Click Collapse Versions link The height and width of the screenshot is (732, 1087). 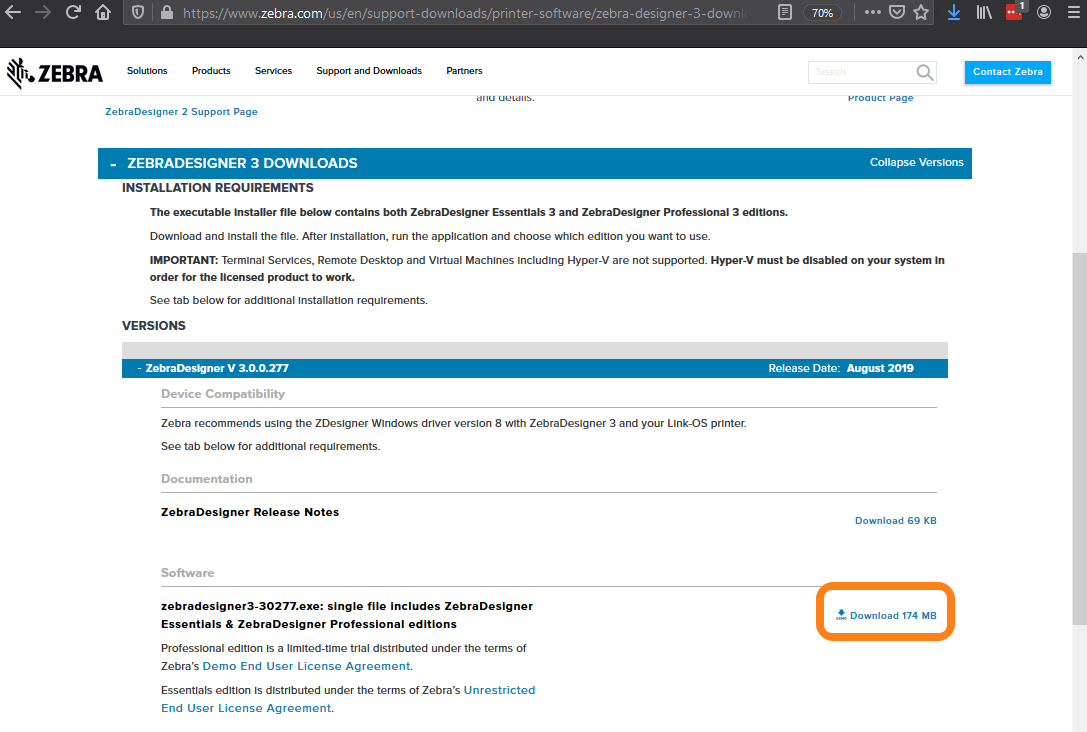(x=916, y=162)
